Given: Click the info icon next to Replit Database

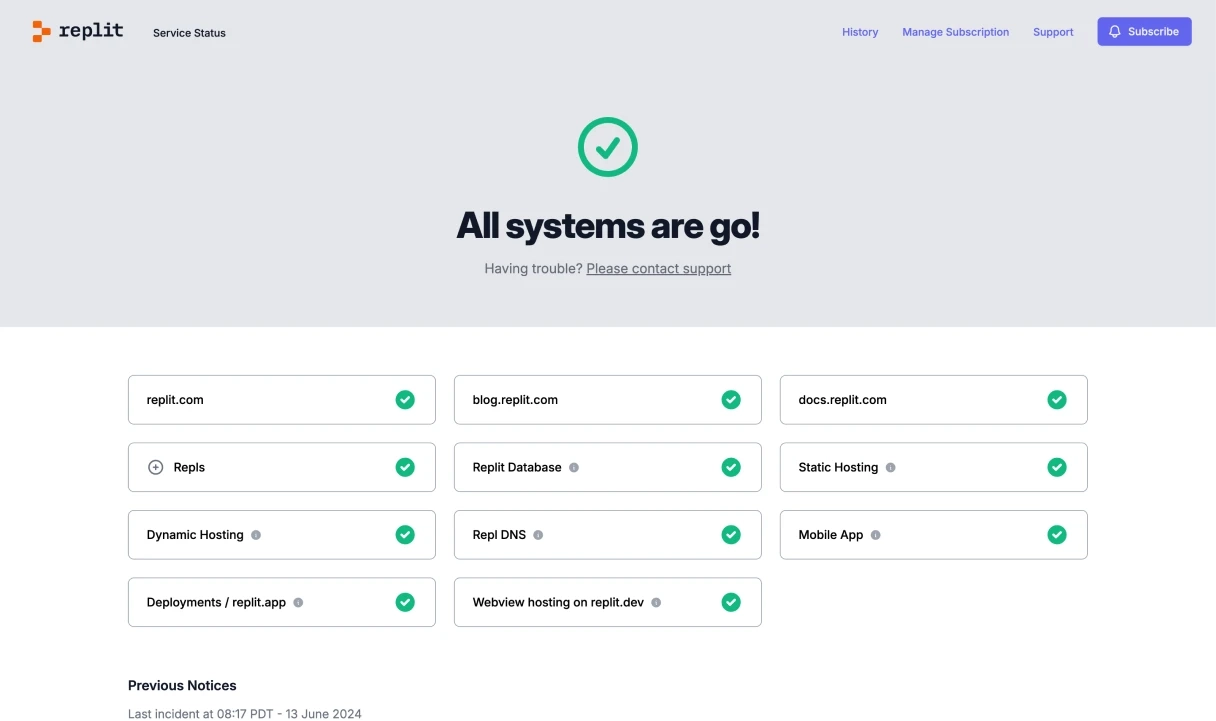Looking at the screenshot, I should (x=574, y=467).
